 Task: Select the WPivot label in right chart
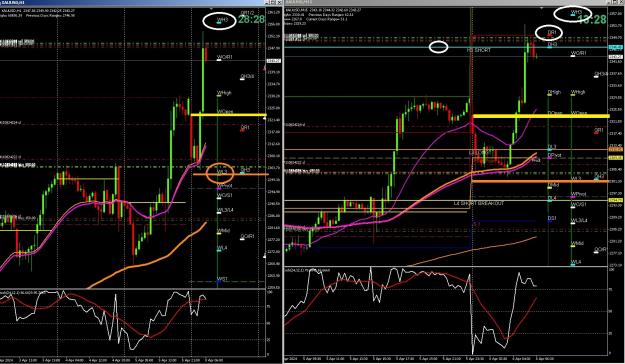(578, 195)
